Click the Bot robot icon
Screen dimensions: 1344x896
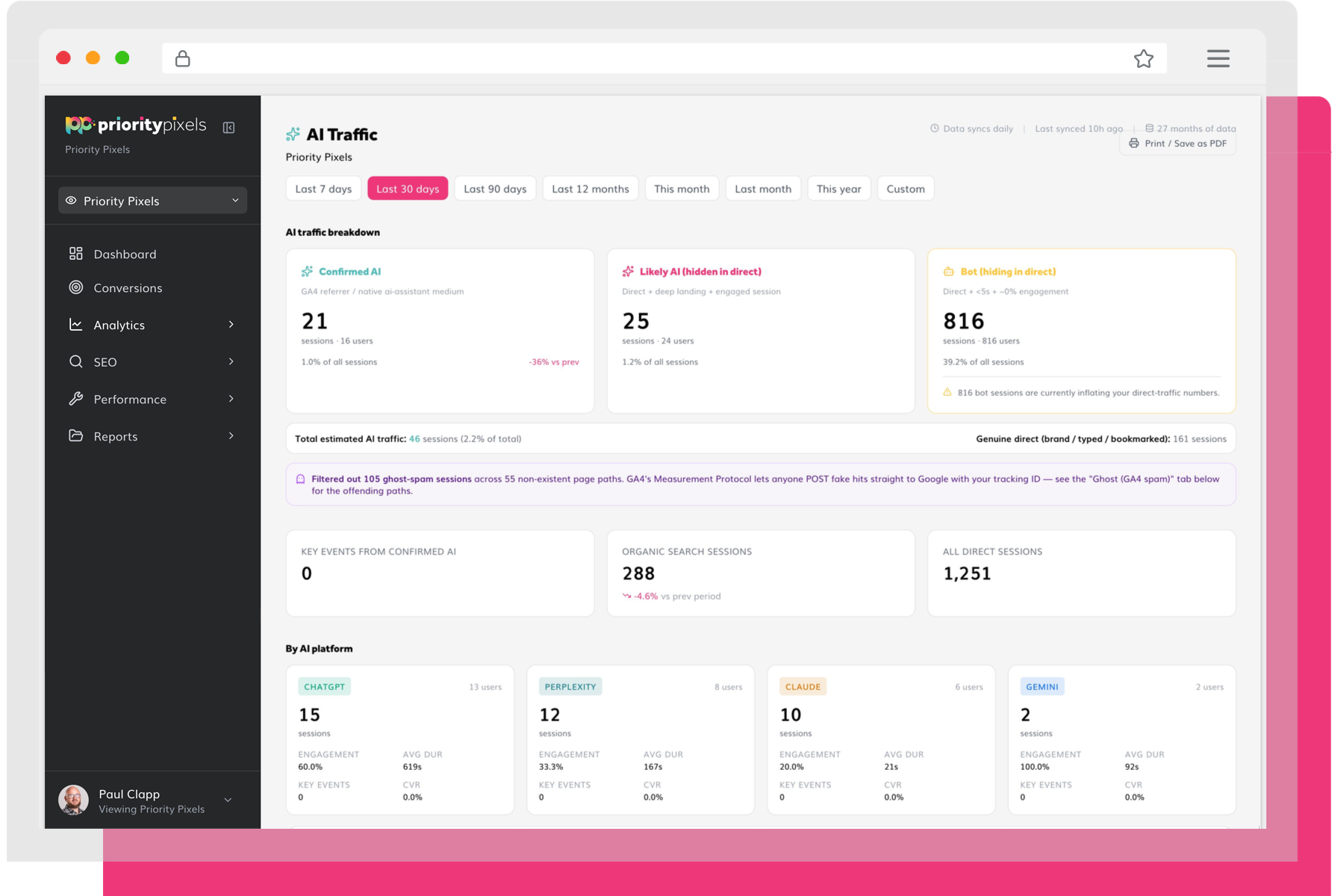click(948, 271)
